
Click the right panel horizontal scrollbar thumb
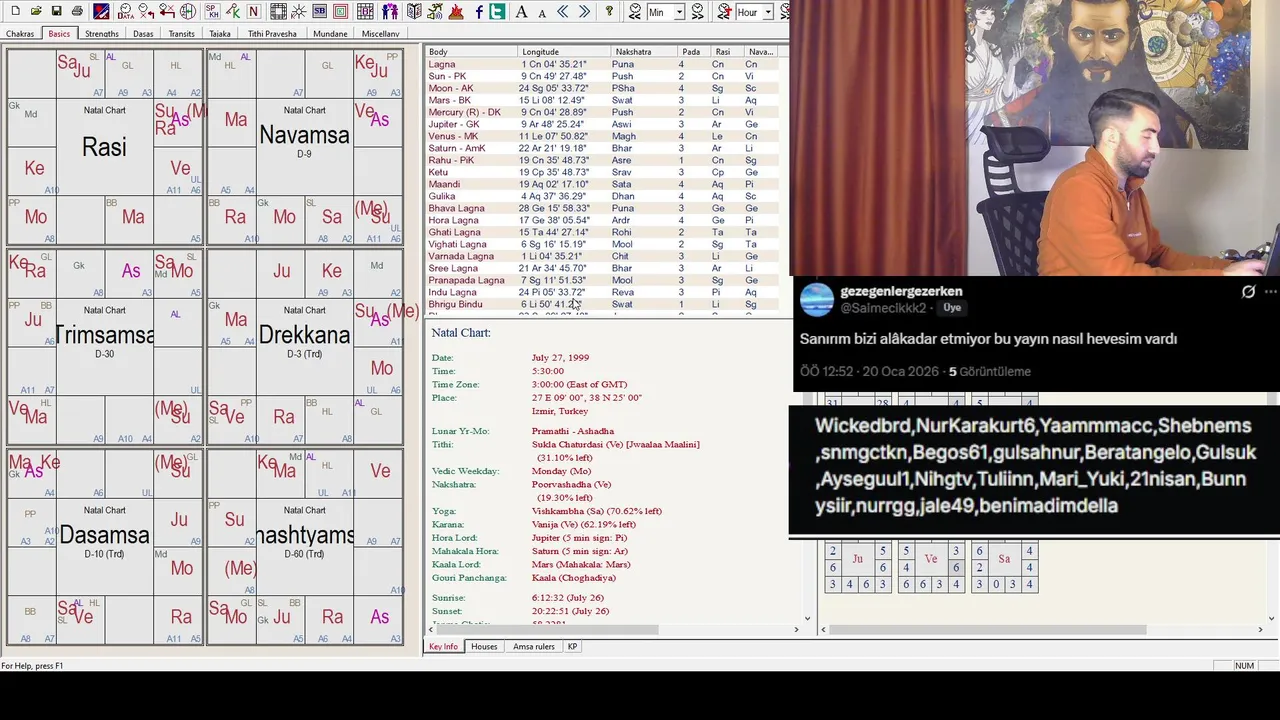point(988,630)
